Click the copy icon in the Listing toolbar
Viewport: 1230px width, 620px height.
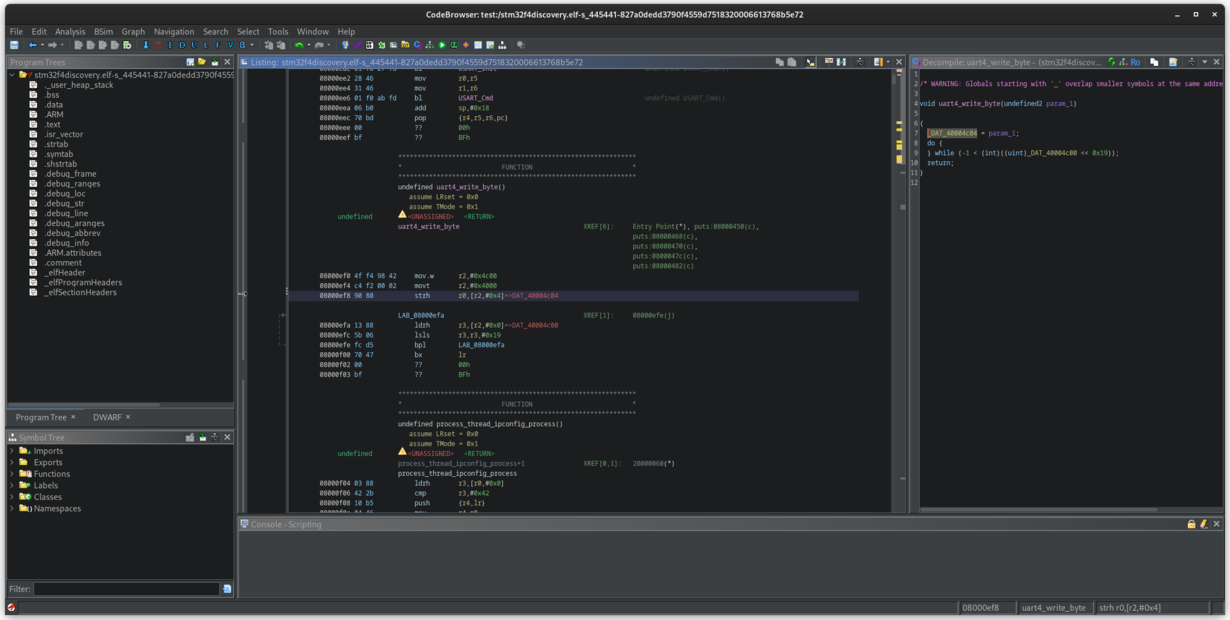pos(779,62)
